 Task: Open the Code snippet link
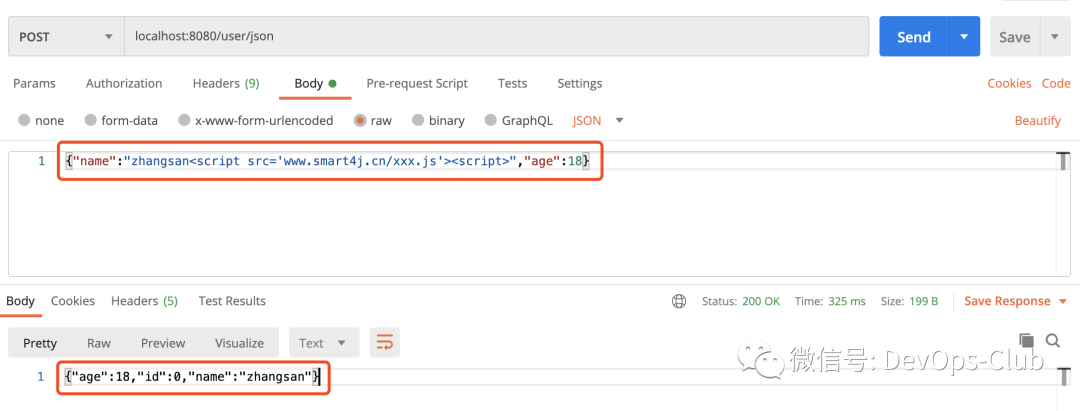tap(1056, 83)
